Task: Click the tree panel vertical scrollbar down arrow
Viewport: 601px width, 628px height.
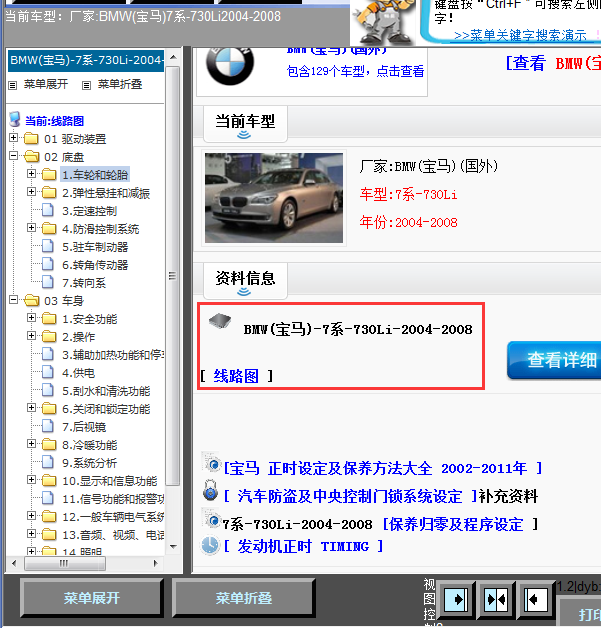Action: (173, 546)
